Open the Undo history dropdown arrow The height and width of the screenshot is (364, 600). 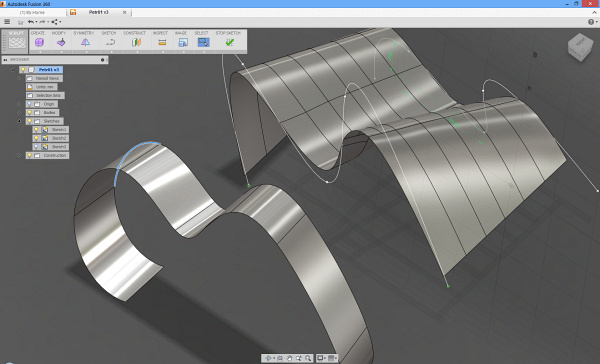click(36, 22)
